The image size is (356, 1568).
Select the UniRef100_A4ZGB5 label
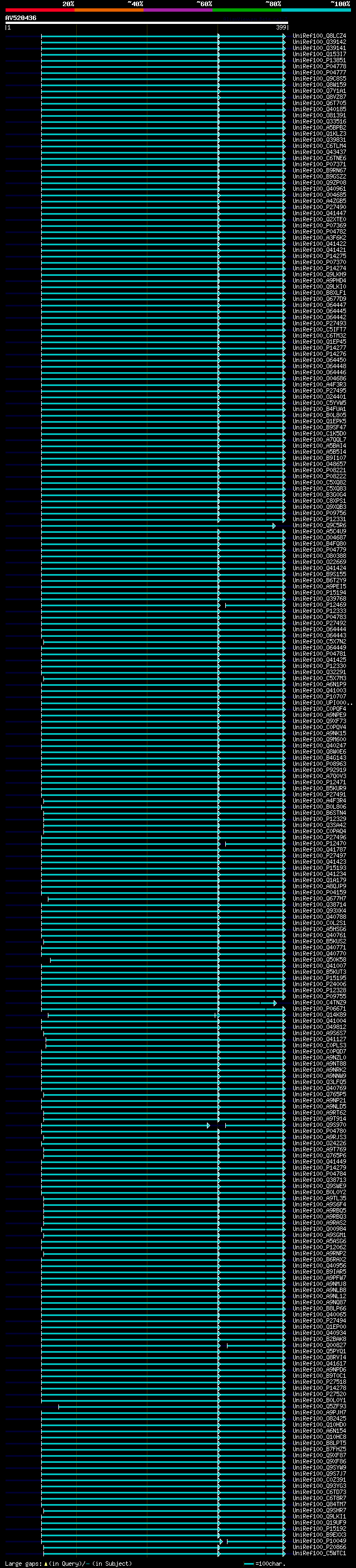(319, 201)
